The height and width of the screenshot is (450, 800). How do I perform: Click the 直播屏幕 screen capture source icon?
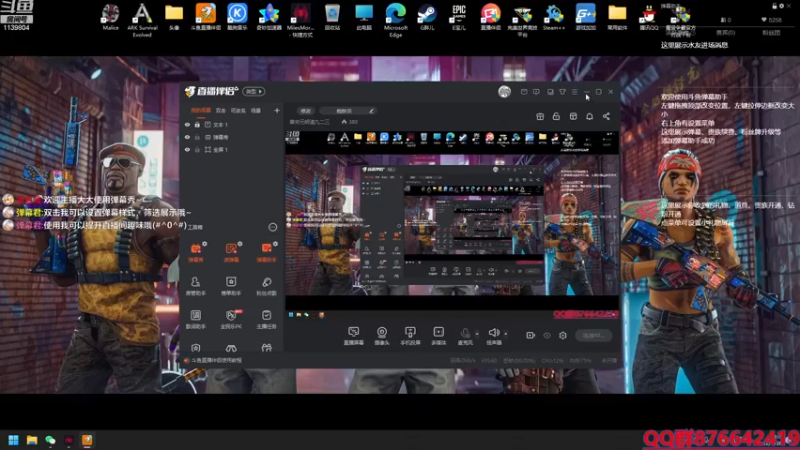coord(353,336)
